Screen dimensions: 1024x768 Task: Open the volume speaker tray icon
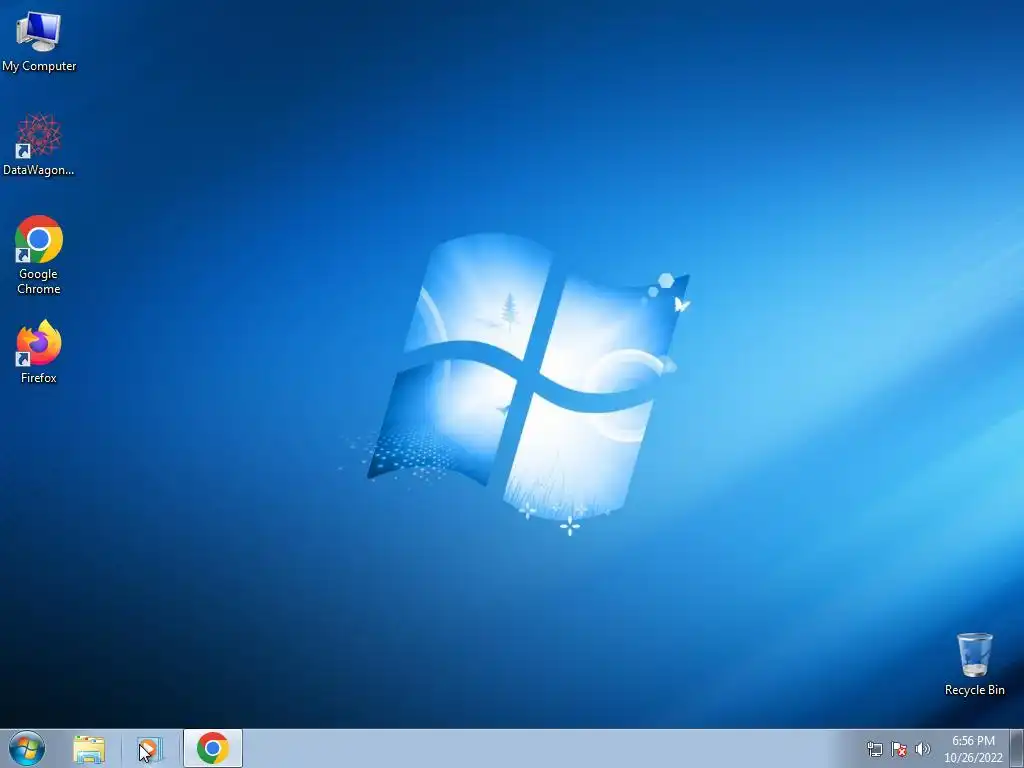[x=923, y=749]
